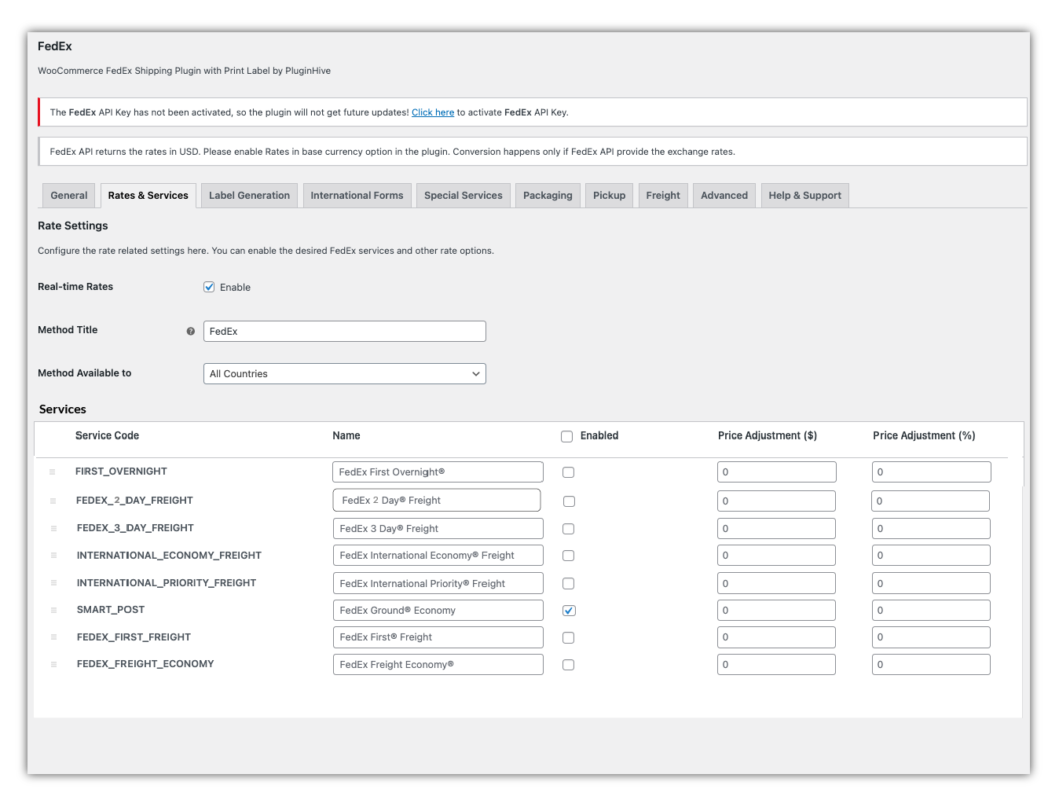This screenshot has width=1059, height=800.
Task: Enable the FedEx First Freight service
Action: point(569,637)
